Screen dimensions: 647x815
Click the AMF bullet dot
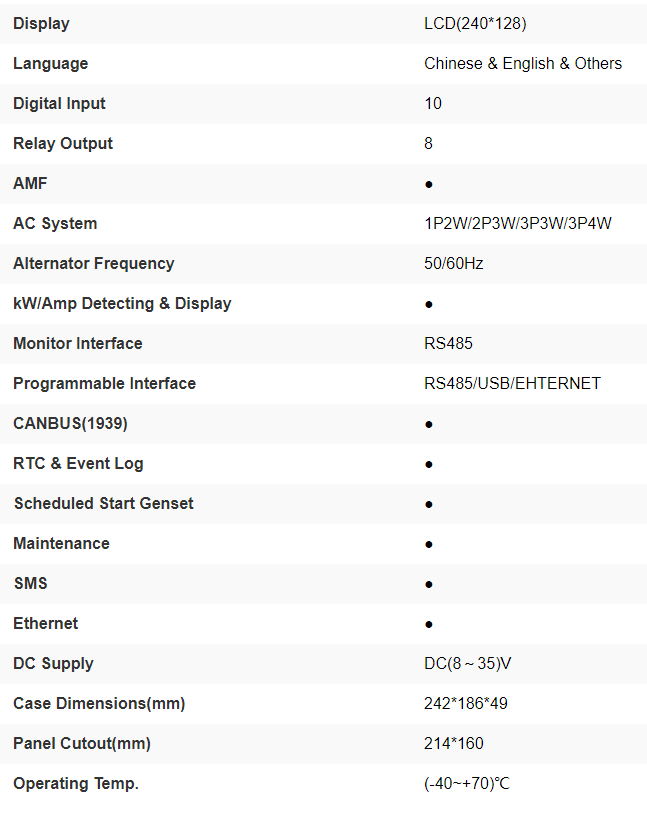point(429,184)
